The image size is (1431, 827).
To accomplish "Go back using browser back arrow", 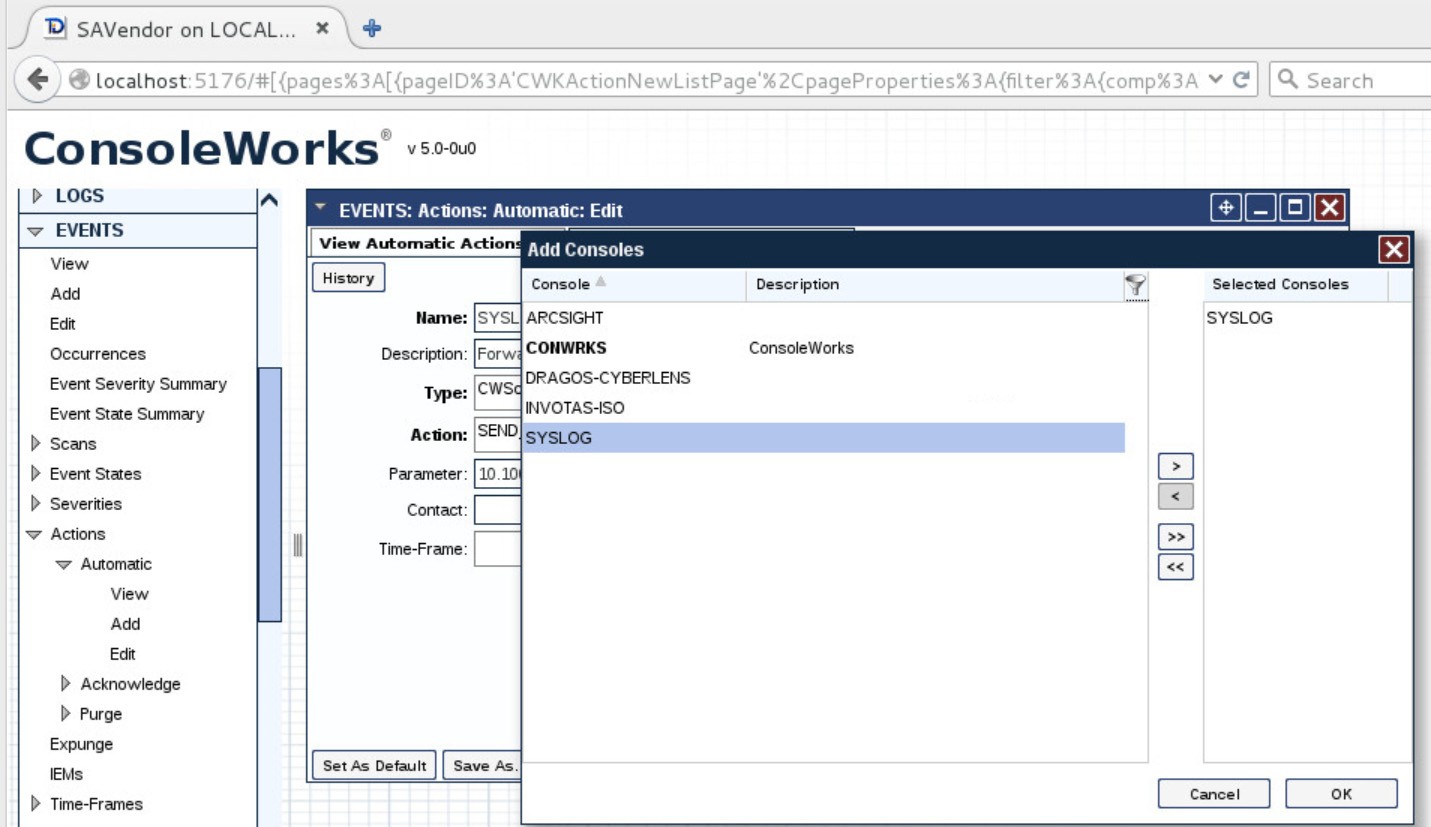I will (x=38, y=81).
